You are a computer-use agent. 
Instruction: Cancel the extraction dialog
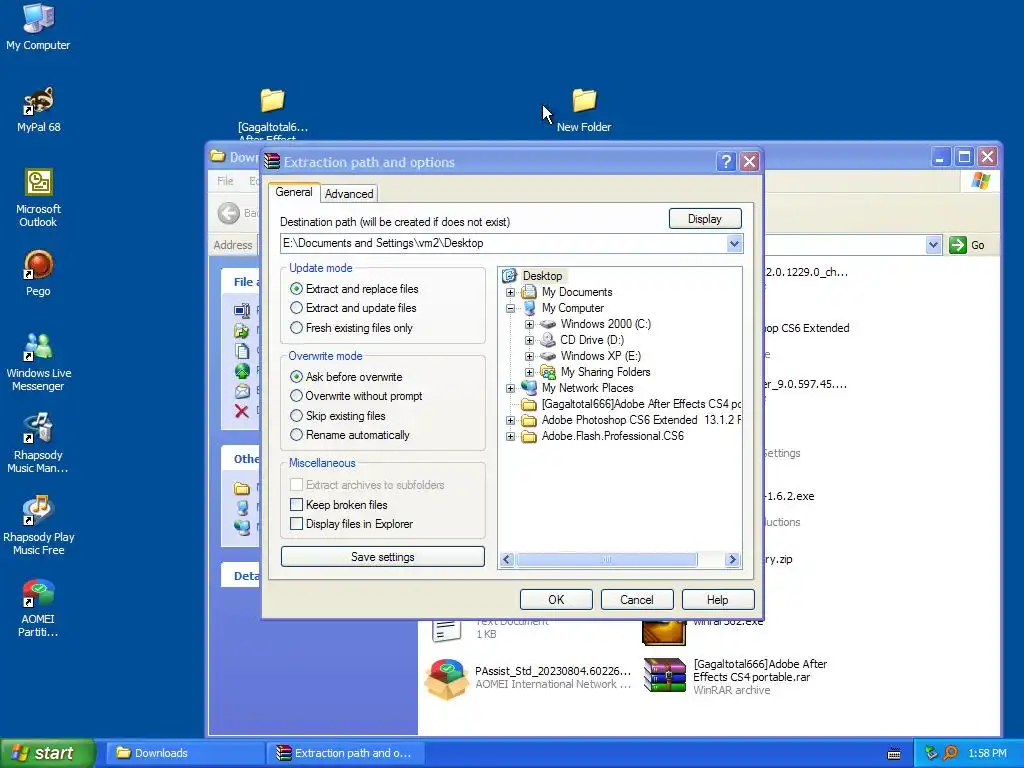637,600
